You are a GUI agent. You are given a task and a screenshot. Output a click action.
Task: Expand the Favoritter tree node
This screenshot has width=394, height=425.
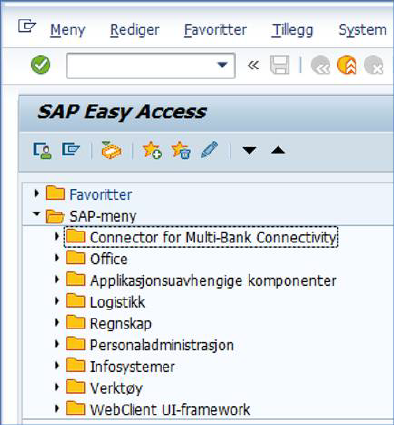(36, 193)
